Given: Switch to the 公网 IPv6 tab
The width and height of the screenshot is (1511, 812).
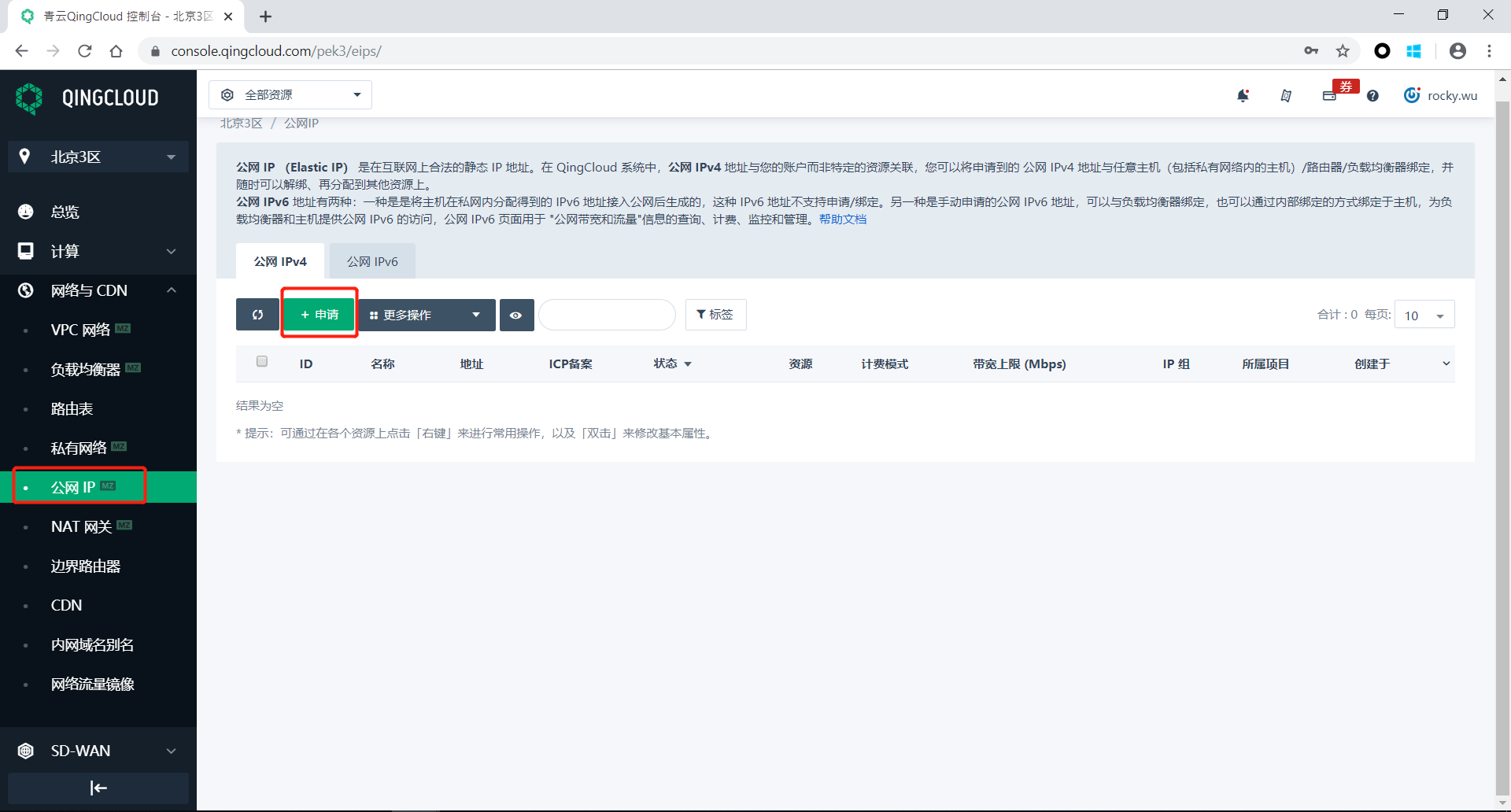Looking at the screenshot, I should (372, 261).
